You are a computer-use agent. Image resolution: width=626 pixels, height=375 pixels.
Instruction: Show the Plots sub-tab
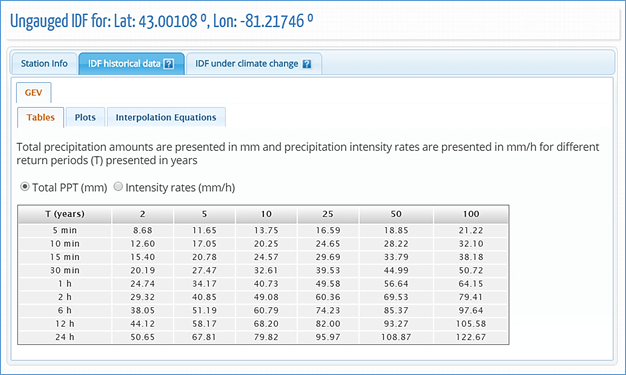(85, 117)
